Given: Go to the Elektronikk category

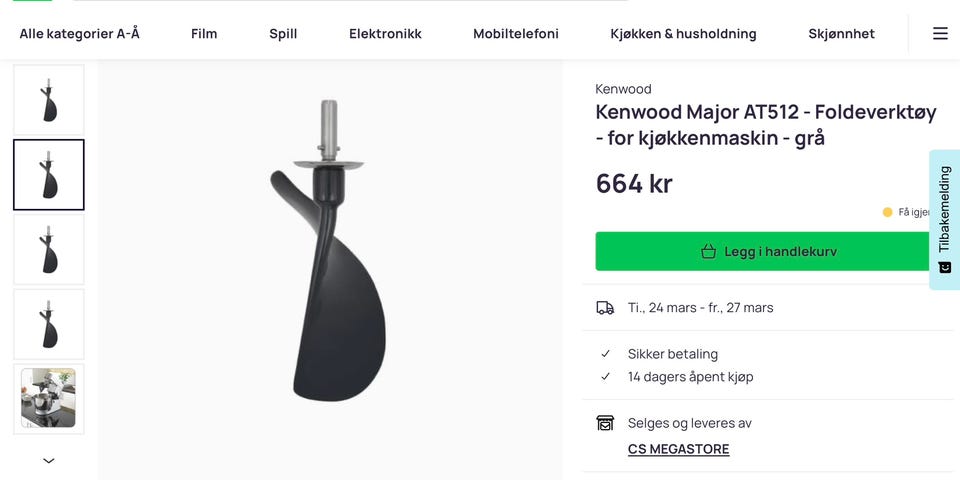Looking at the screenshot, I should [385, 34].
